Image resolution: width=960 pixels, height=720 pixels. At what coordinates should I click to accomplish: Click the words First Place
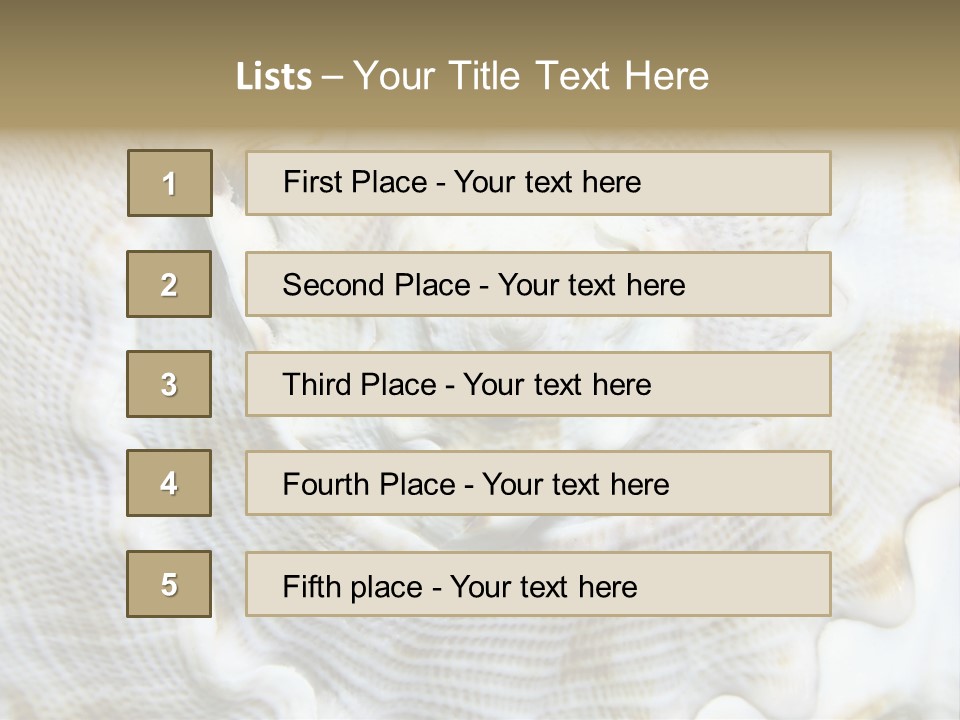click(354, 182)
